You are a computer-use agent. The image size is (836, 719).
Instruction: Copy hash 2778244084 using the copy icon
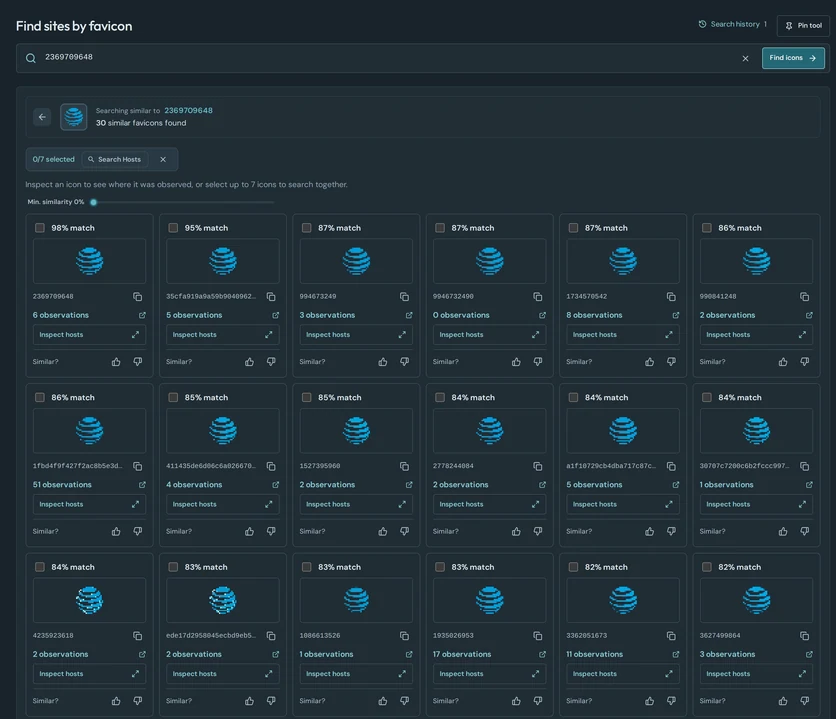pyautogui.click(x=538, y=466)
